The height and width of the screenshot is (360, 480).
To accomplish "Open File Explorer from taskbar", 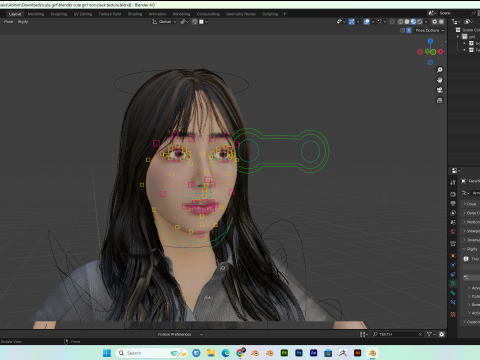I will (x=211, y=353).
